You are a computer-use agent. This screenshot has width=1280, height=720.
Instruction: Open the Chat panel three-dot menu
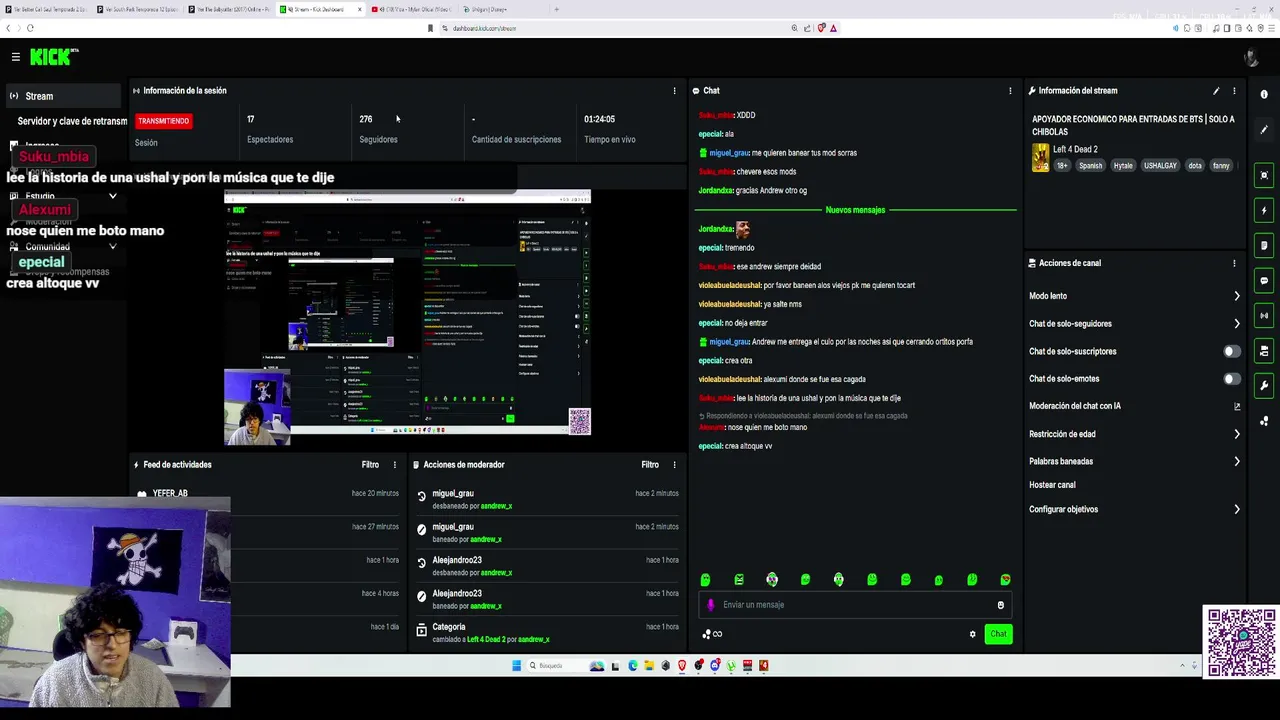(x=1010, y=91)
